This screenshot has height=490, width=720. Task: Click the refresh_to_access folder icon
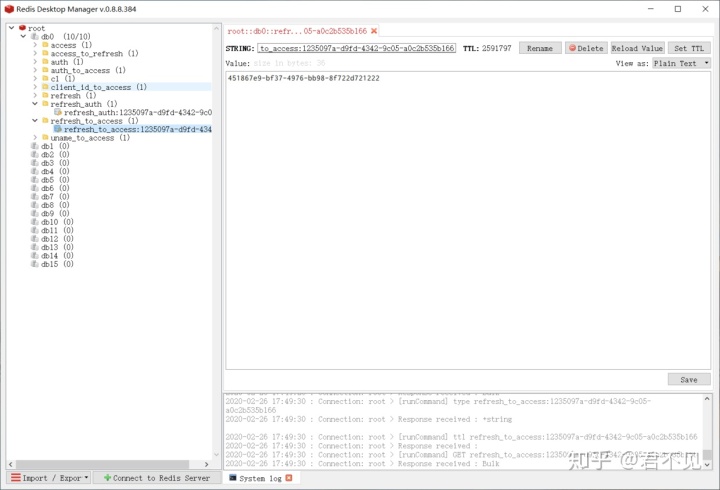(45, 121)
